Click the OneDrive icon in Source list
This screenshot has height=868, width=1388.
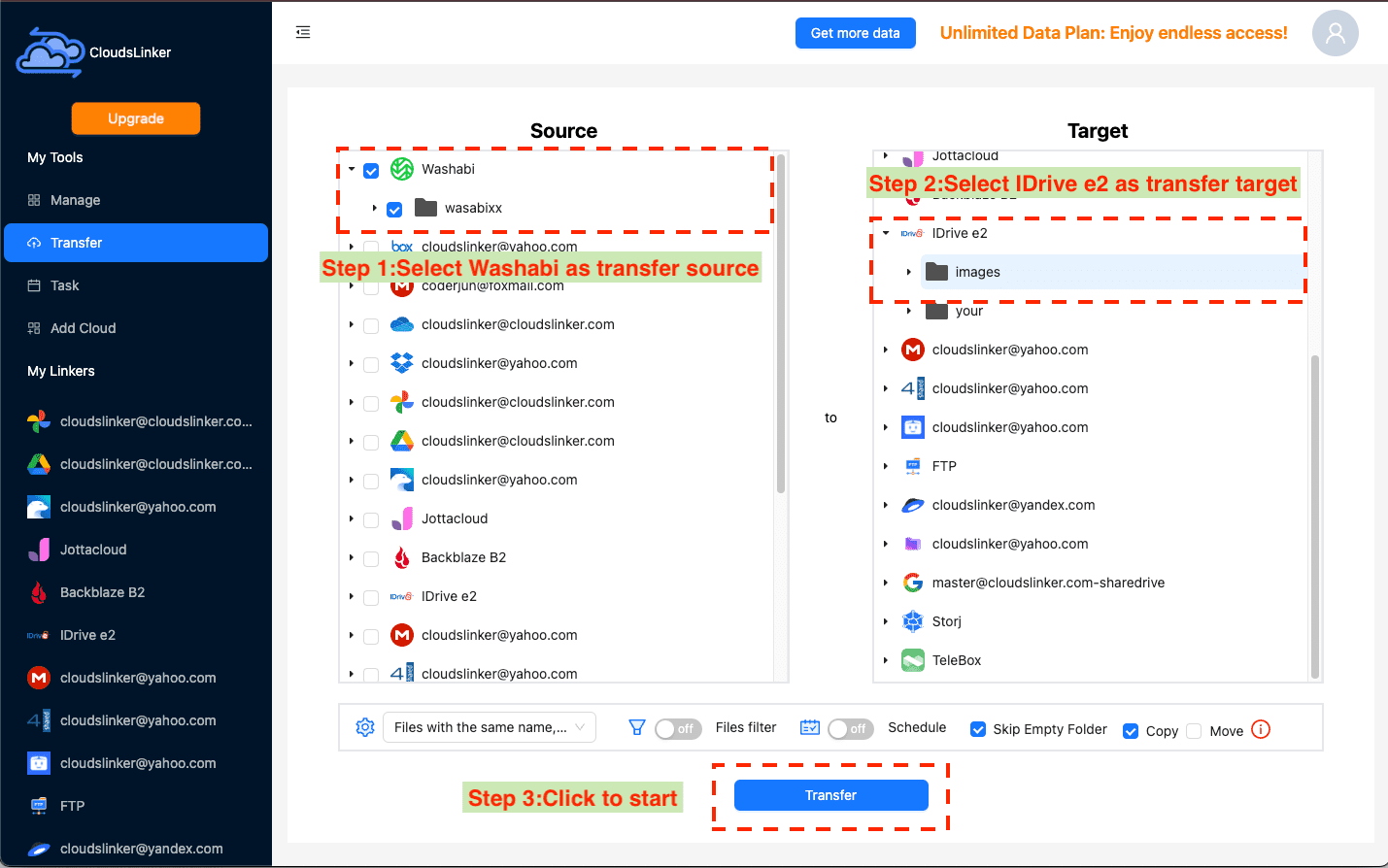click(402, 324)
